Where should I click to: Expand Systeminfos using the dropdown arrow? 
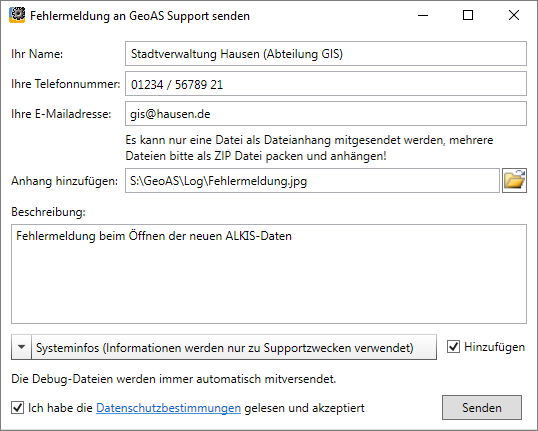pyautogui.click(x=21, y=347)
